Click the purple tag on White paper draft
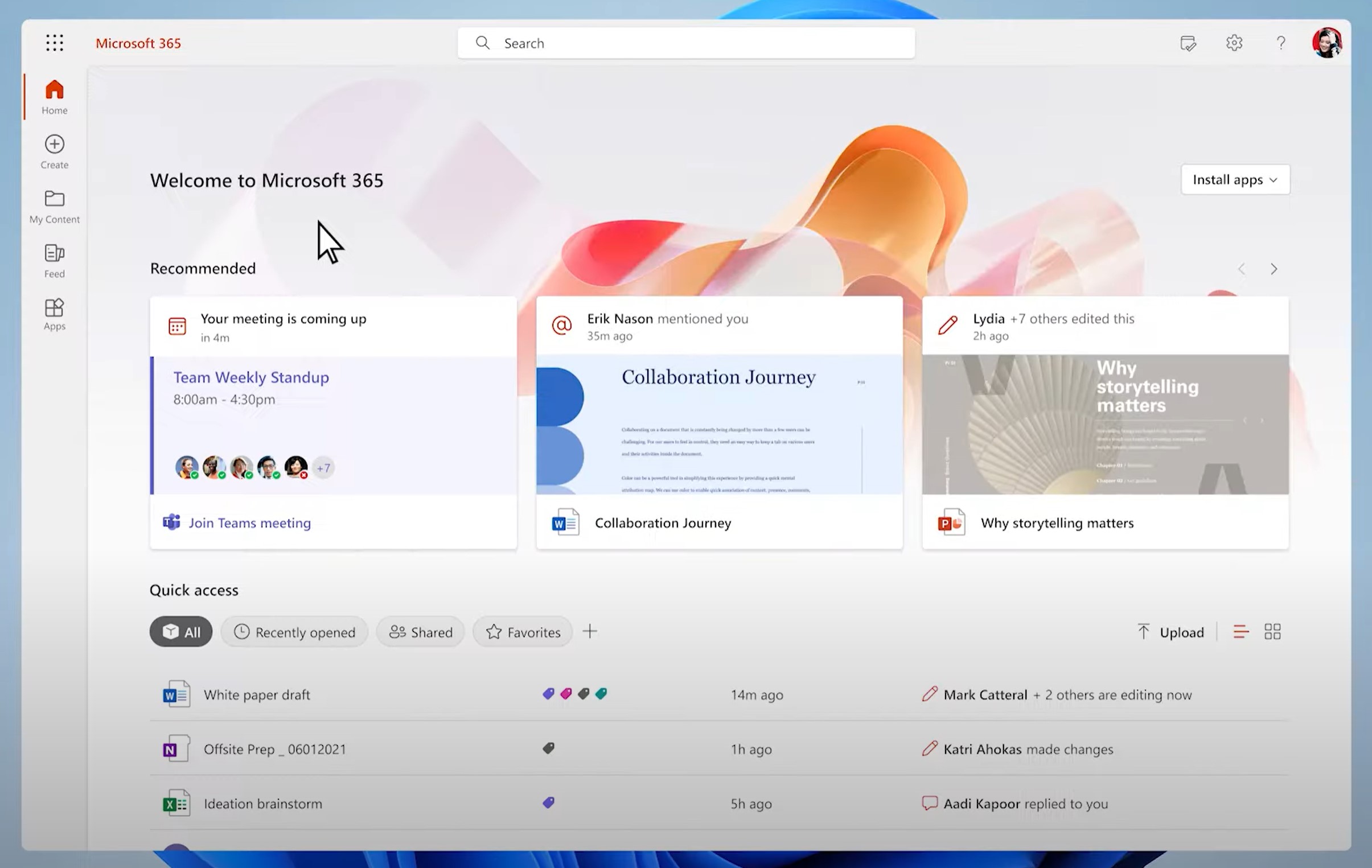Image resolution: width=1372 pixels, height=868 pixels. tap(548, 693)
